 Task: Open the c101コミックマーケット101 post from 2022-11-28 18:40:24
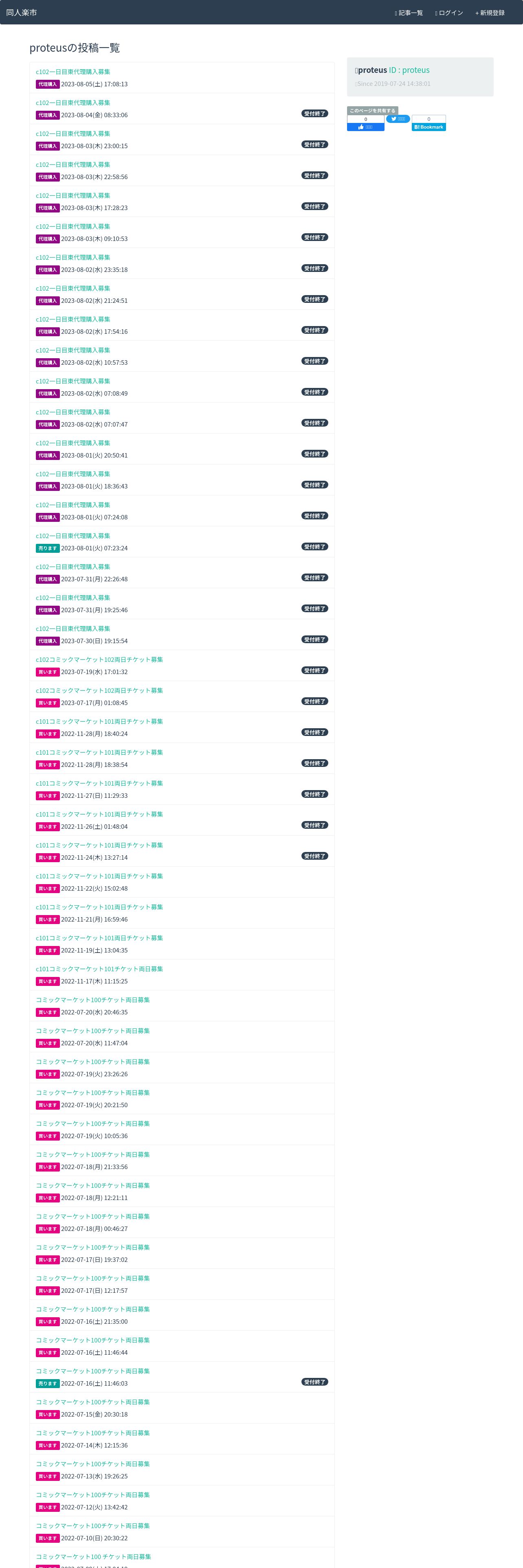coord(99,721)
